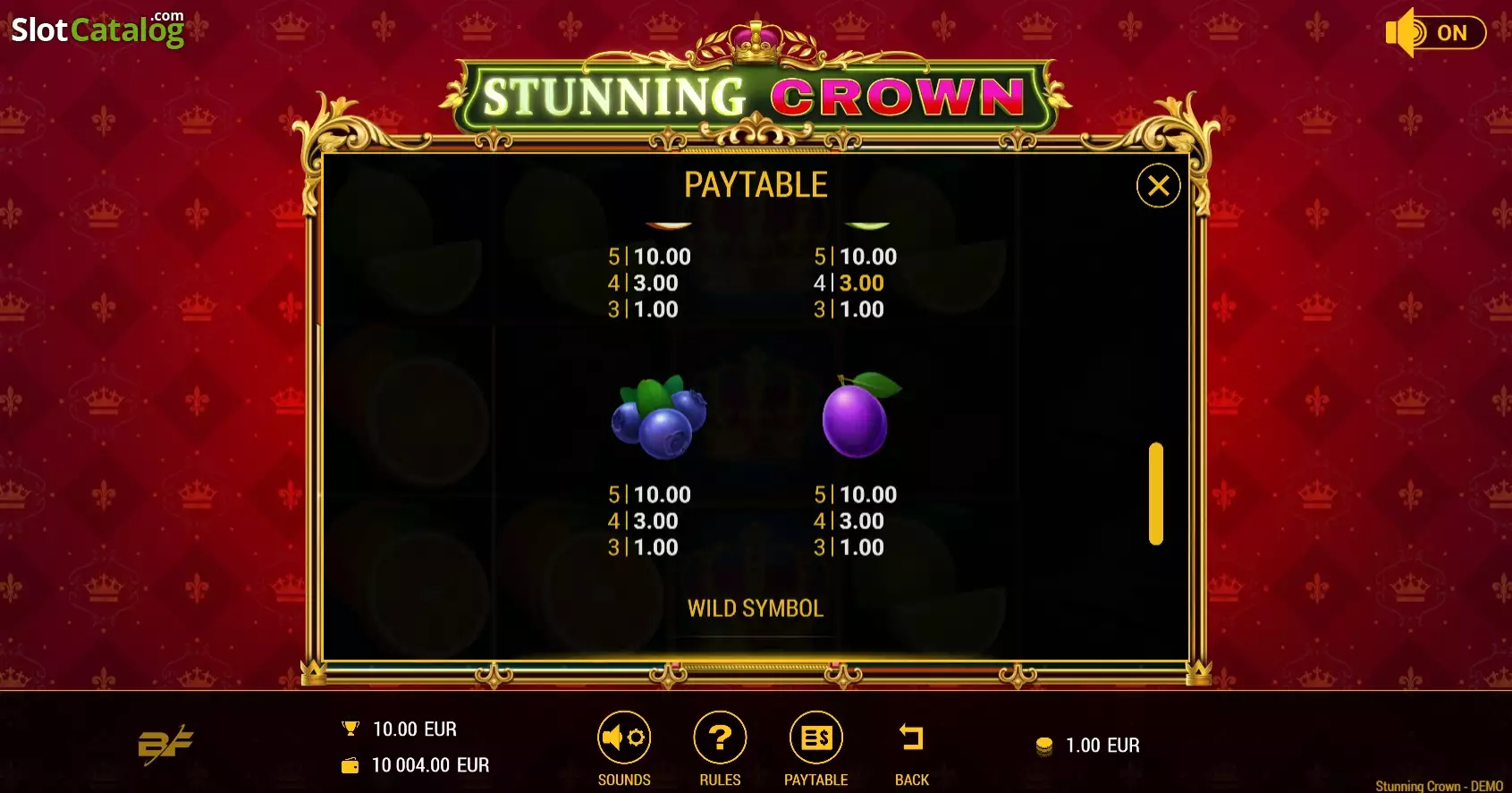This screenshot has width=1512, height=793.
Task: Click the PAYTABLE heading text
Action: tap(756, 185)
